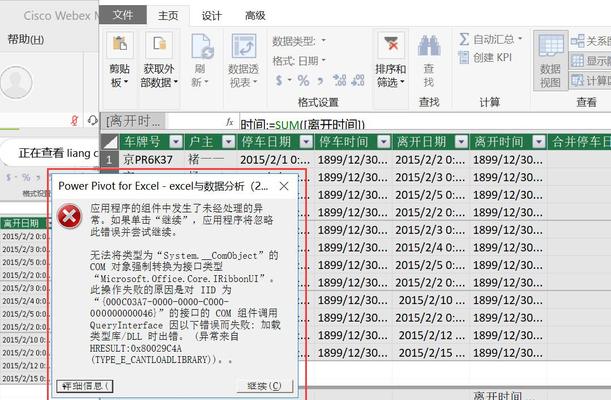Open filter dropdown for 车牌号 column
The height and width of the screenshot is (400, 611).
pyautogui.click(x=176, y=142)
